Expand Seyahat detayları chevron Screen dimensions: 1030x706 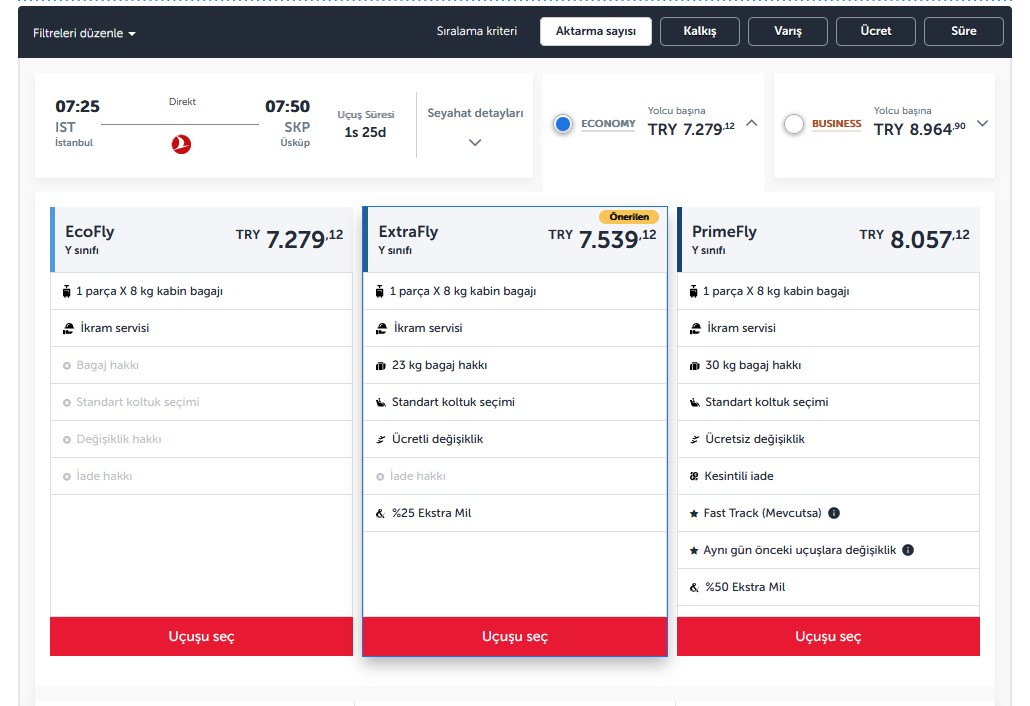coord(475,143)
